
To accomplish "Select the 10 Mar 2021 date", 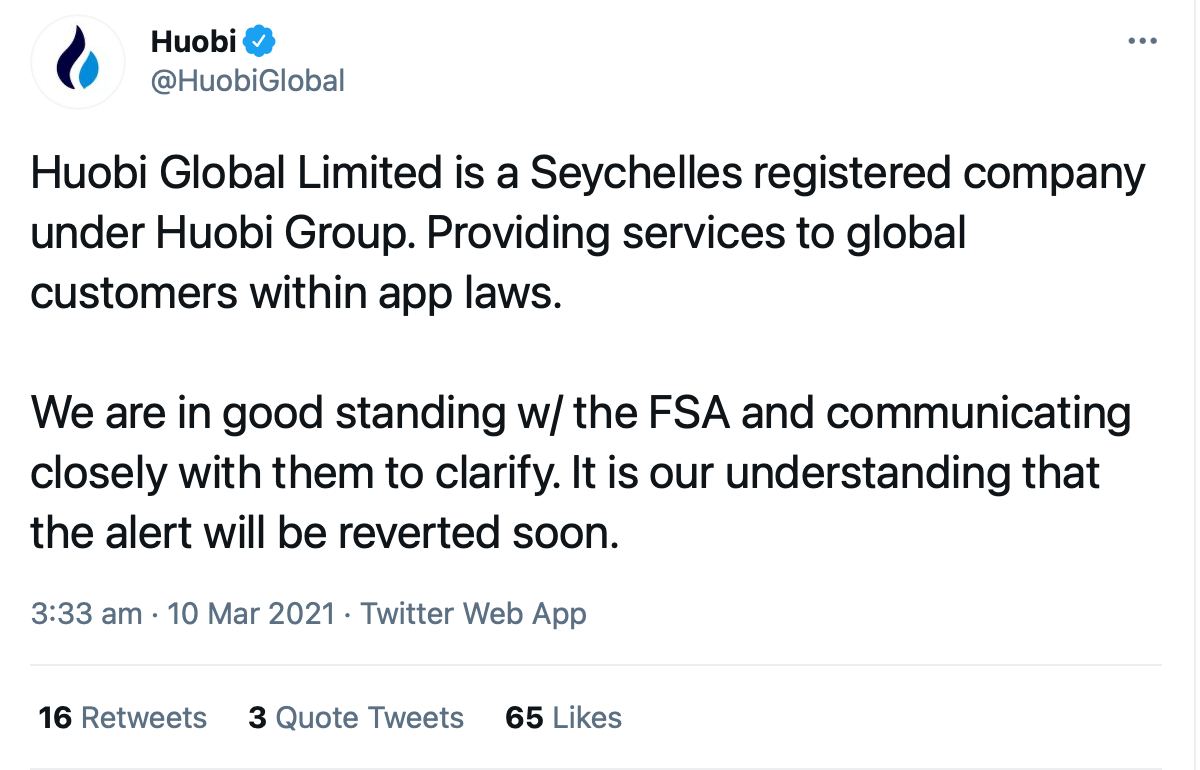I will [251, 613].
